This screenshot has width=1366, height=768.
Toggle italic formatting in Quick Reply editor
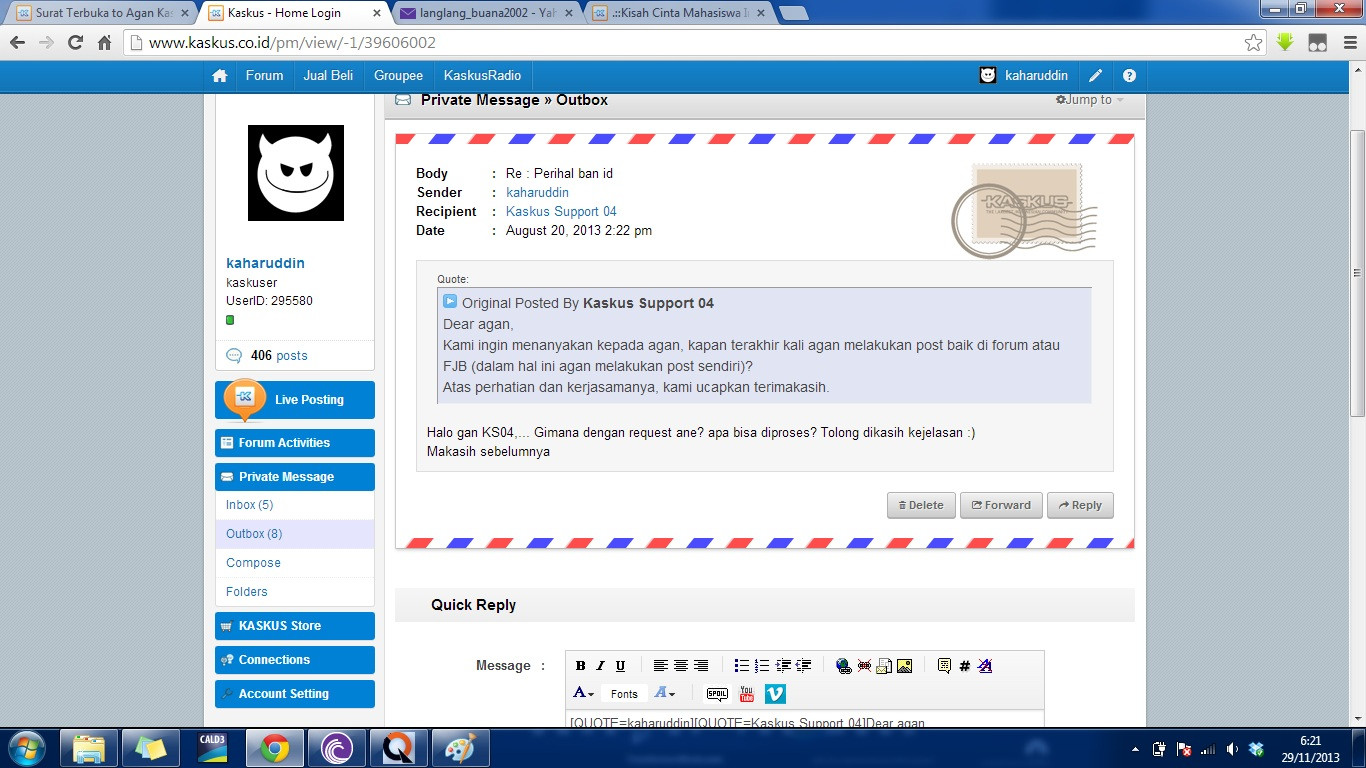coord(601,666)
